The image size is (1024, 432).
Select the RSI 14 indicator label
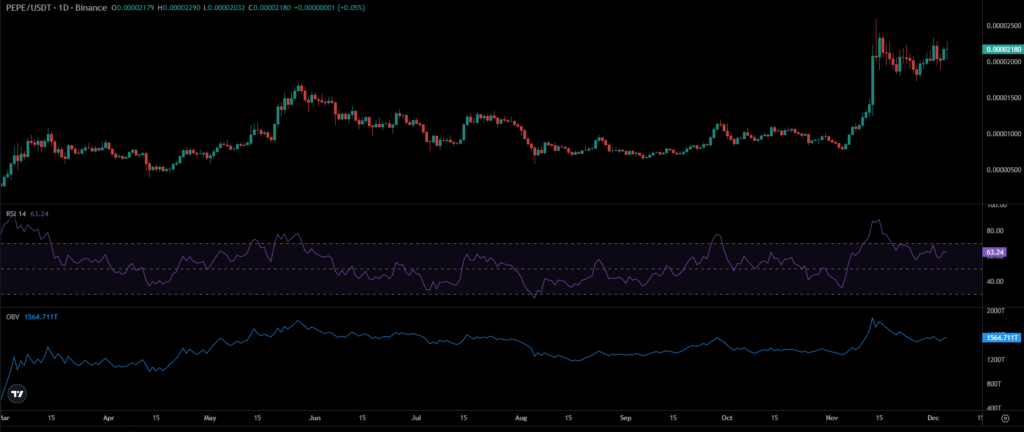(16, 212)
